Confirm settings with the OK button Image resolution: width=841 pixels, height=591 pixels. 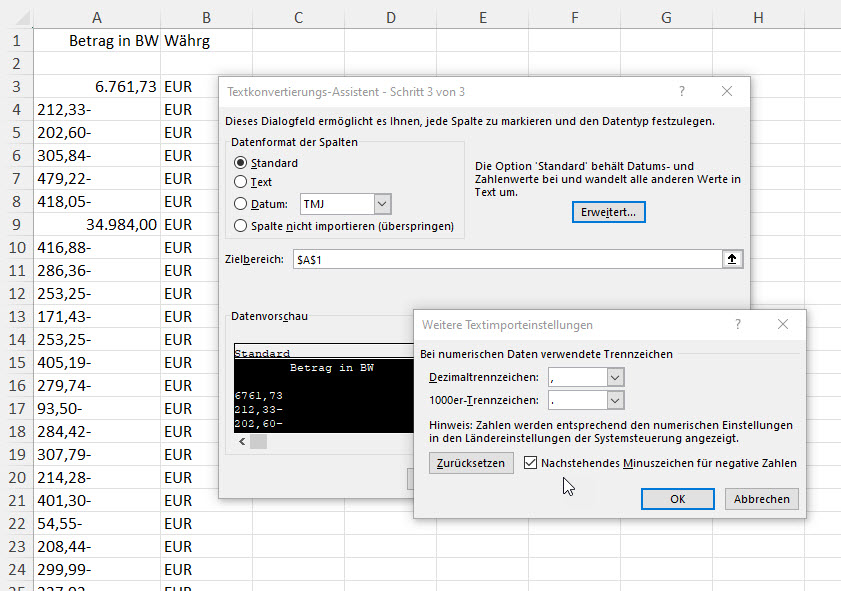[677, 499]
